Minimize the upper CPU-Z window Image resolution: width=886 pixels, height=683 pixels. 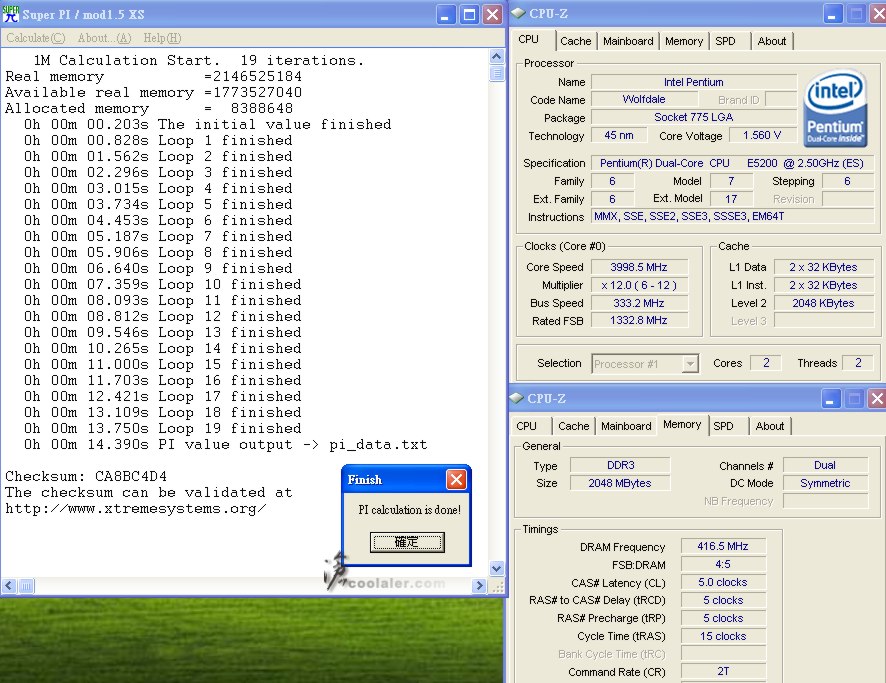coord(832,14)
